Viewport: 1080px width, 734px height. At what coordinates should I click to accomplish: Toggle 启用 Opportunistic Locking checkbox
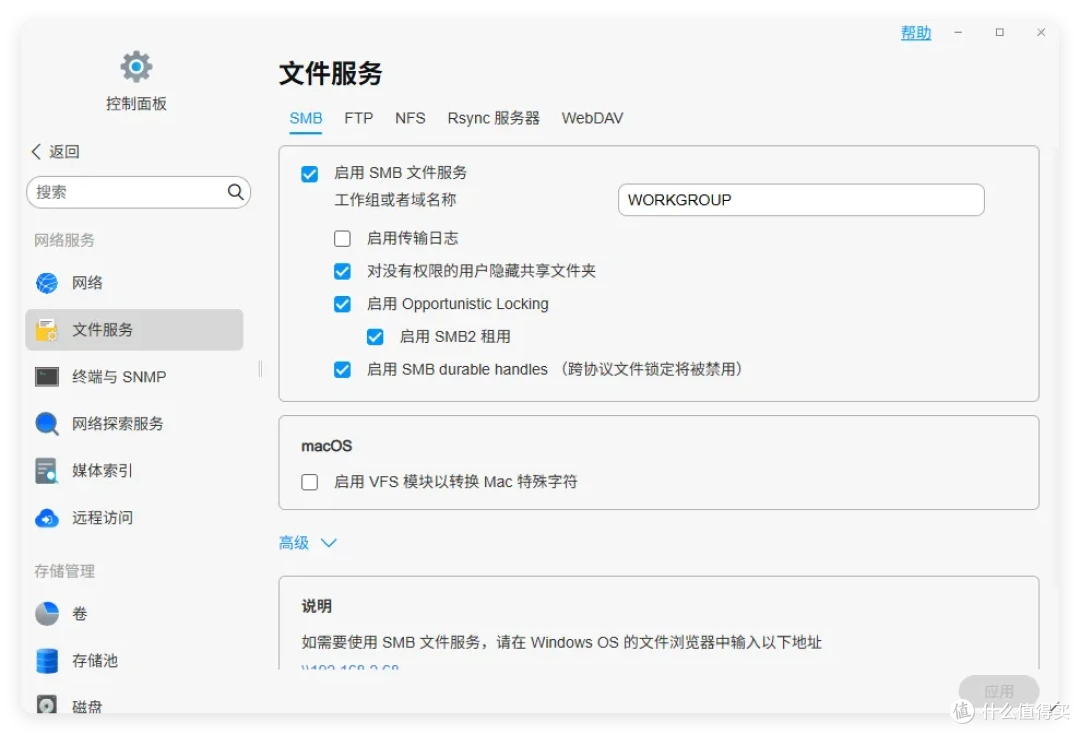342,304
